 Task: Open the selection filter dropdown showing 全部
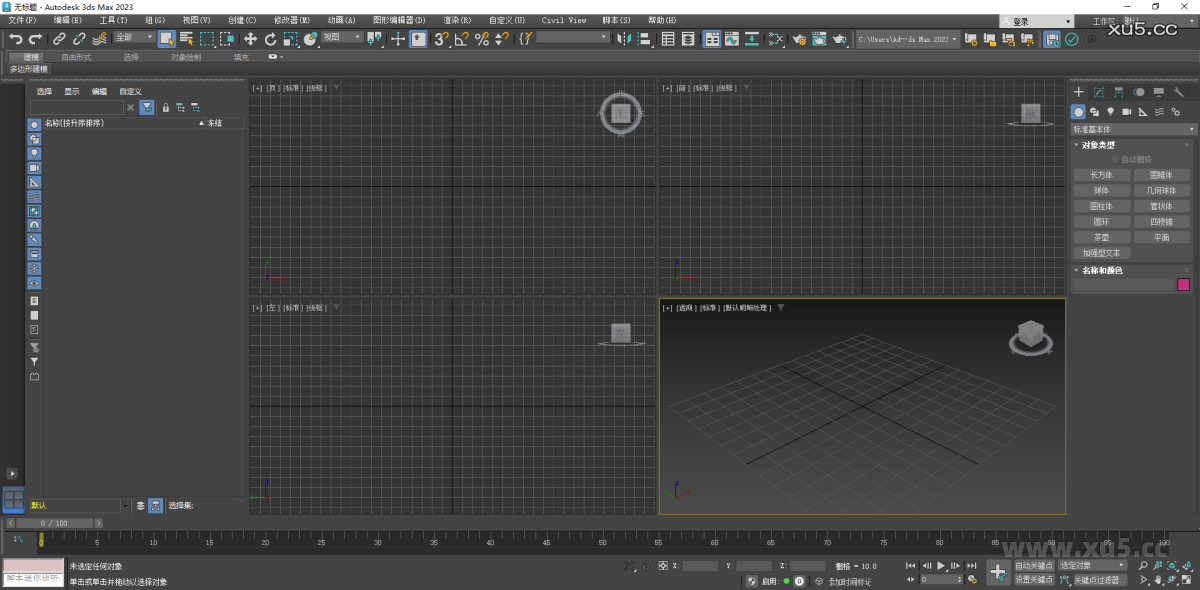135,38
